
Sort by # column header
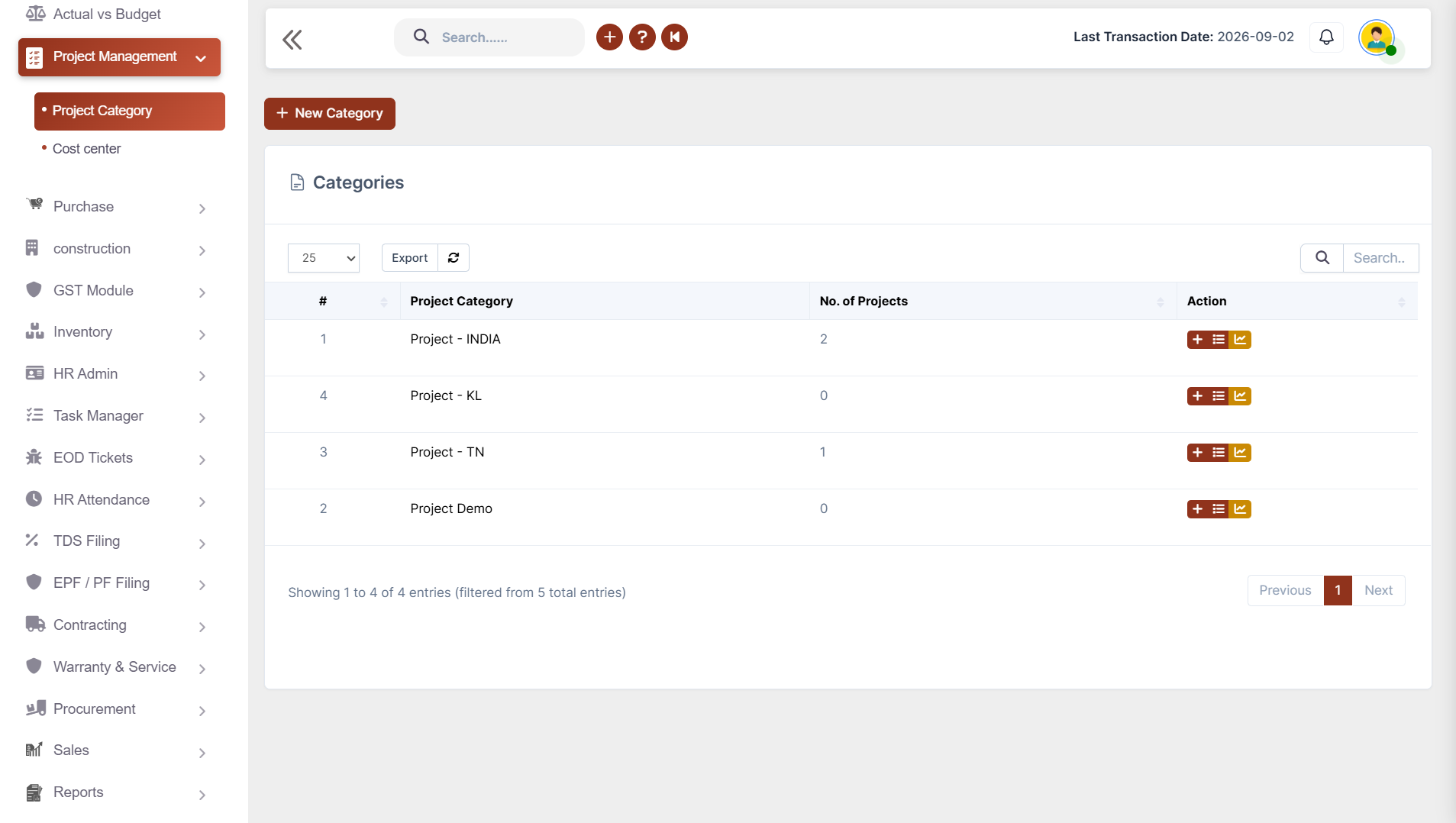point(333,301)
